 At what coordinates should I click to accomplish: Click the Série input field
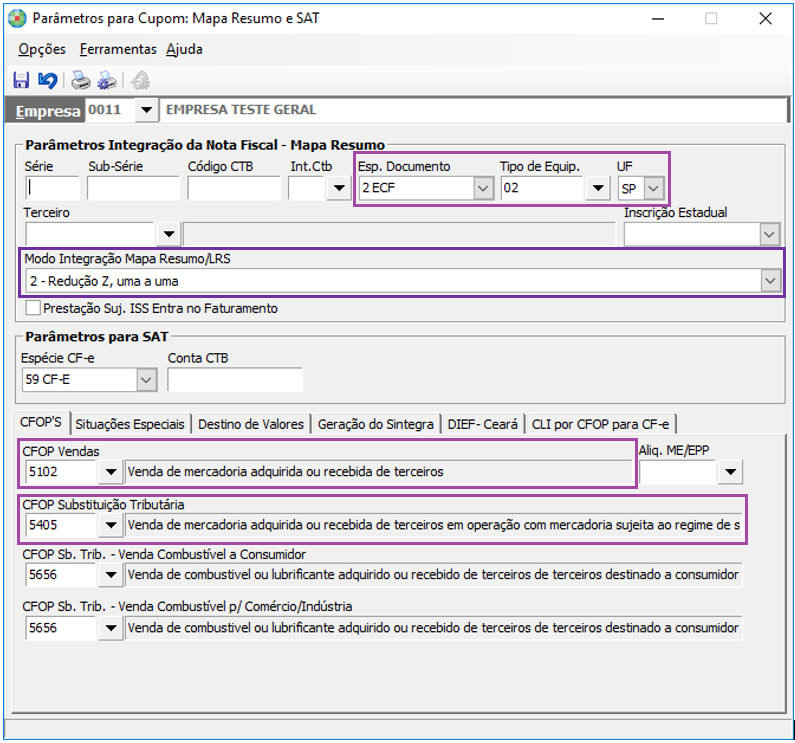click(52, 188)
